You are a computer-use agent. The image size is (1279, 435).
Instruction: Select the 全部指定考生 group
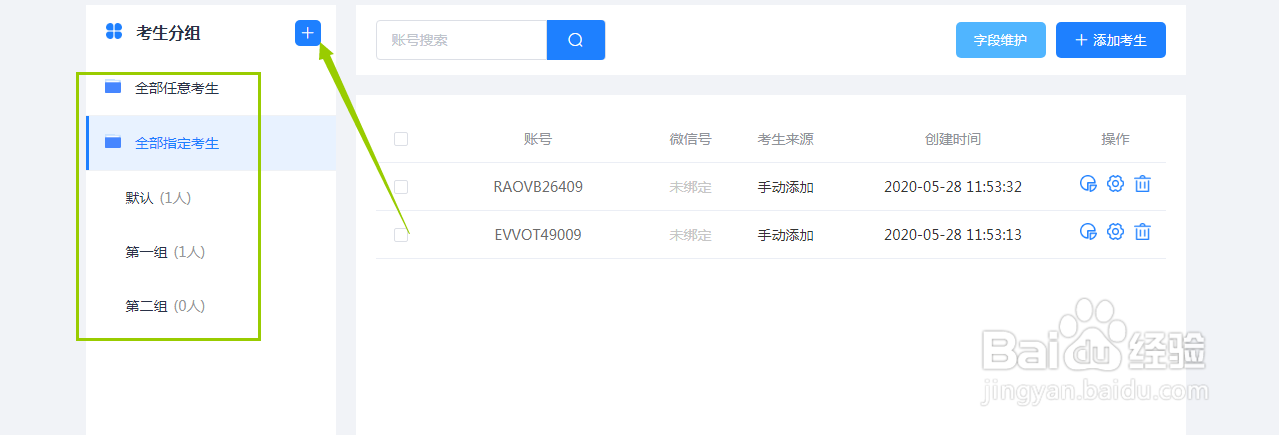[211, 143]
